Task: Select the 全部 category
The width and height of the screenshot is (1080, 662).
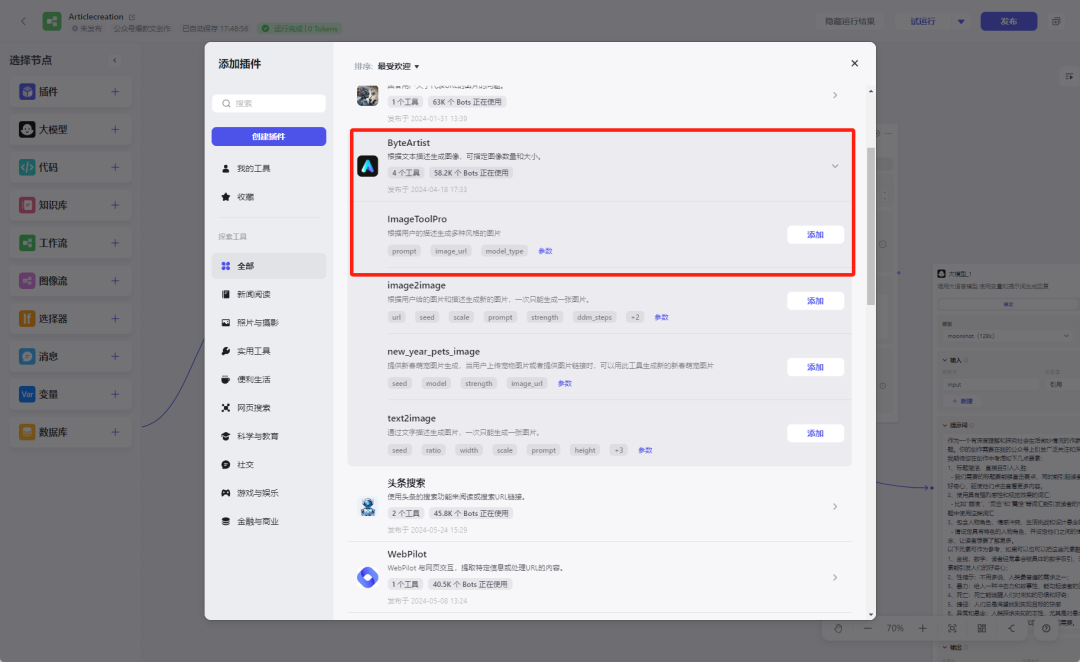Action: pyautogui.click(x=269, y=266)
